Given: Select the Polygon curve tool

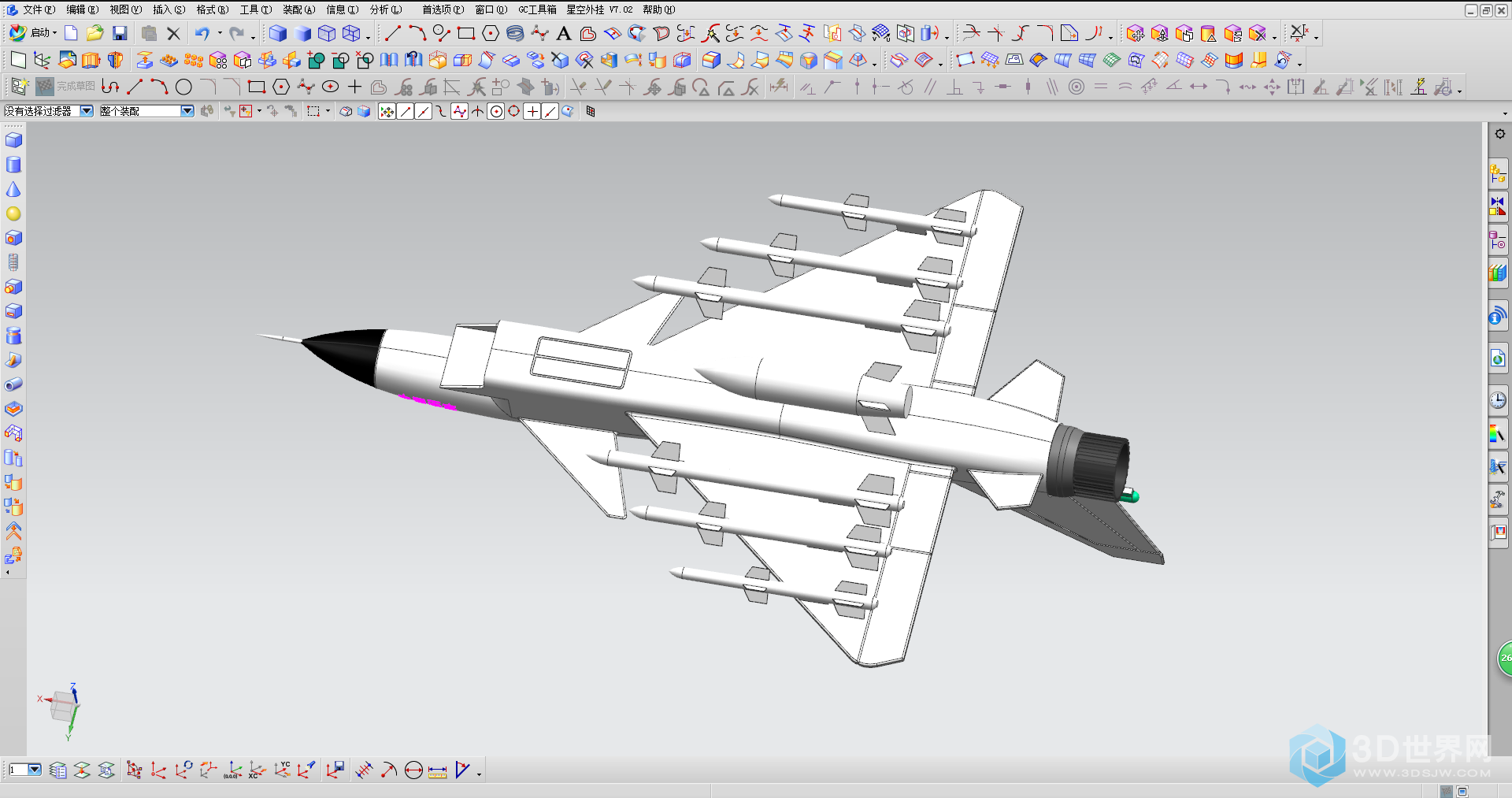Looking at the screenshot, I should pos(490,33).
